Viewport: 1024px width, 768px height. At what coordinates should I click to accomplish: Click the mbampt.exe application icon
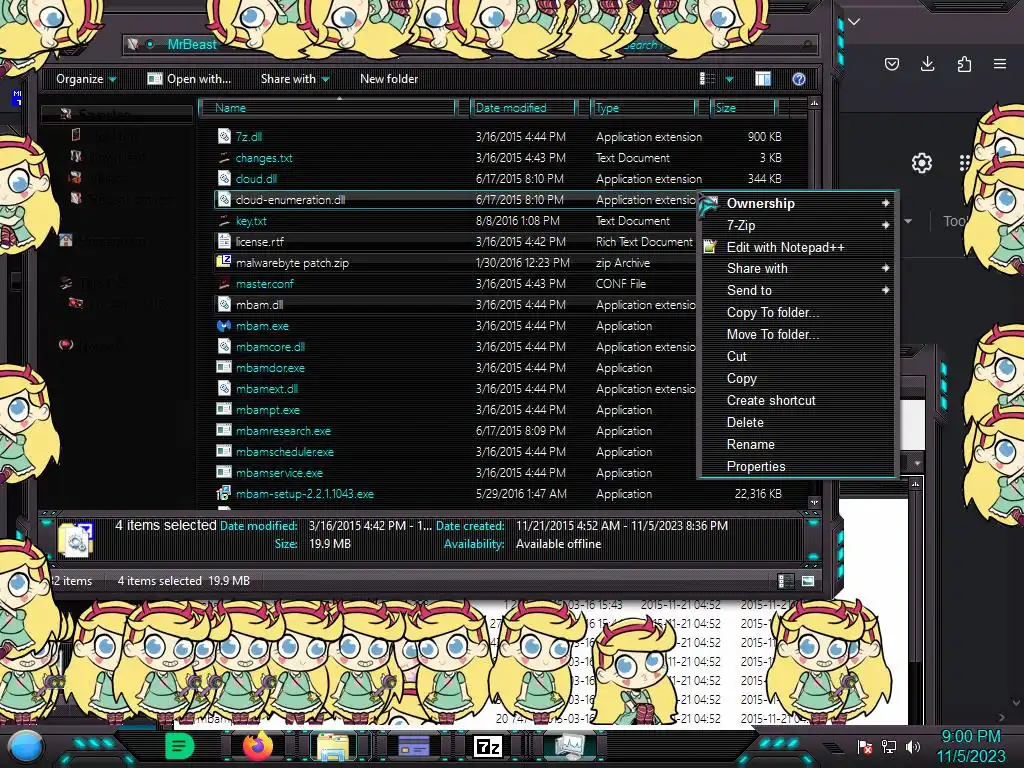(224, 409)
